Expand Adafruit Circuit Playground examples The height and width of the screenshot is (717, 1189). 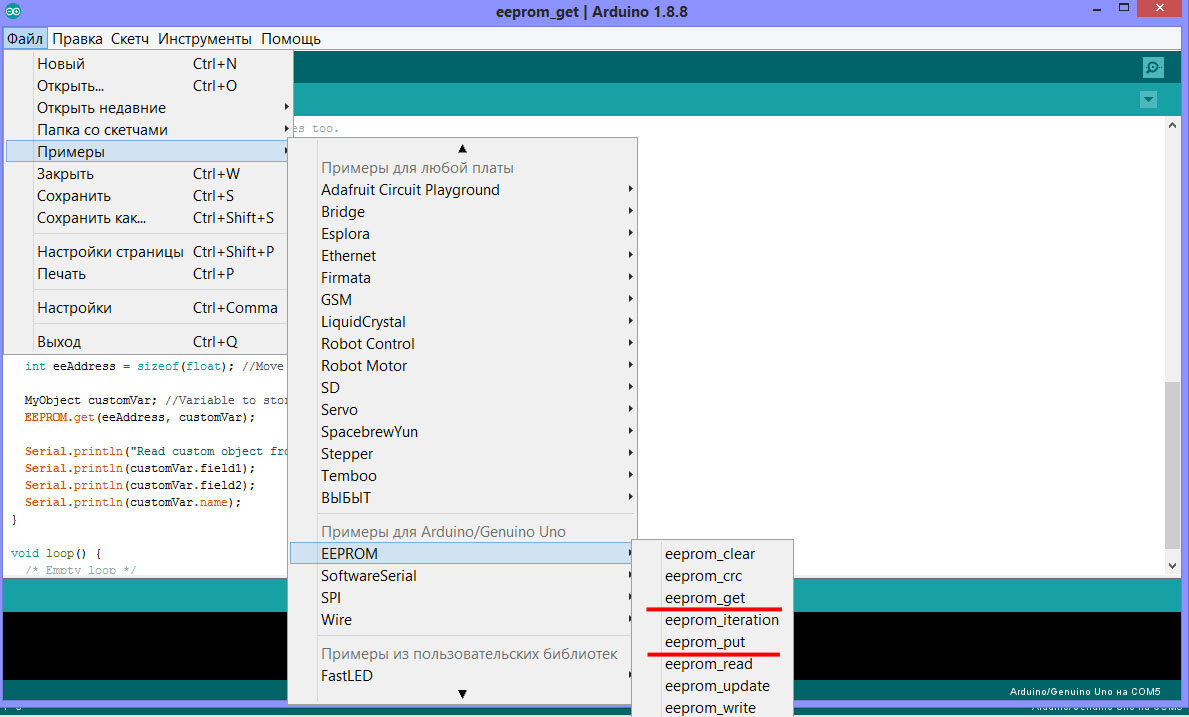click(x=463, y=189)
